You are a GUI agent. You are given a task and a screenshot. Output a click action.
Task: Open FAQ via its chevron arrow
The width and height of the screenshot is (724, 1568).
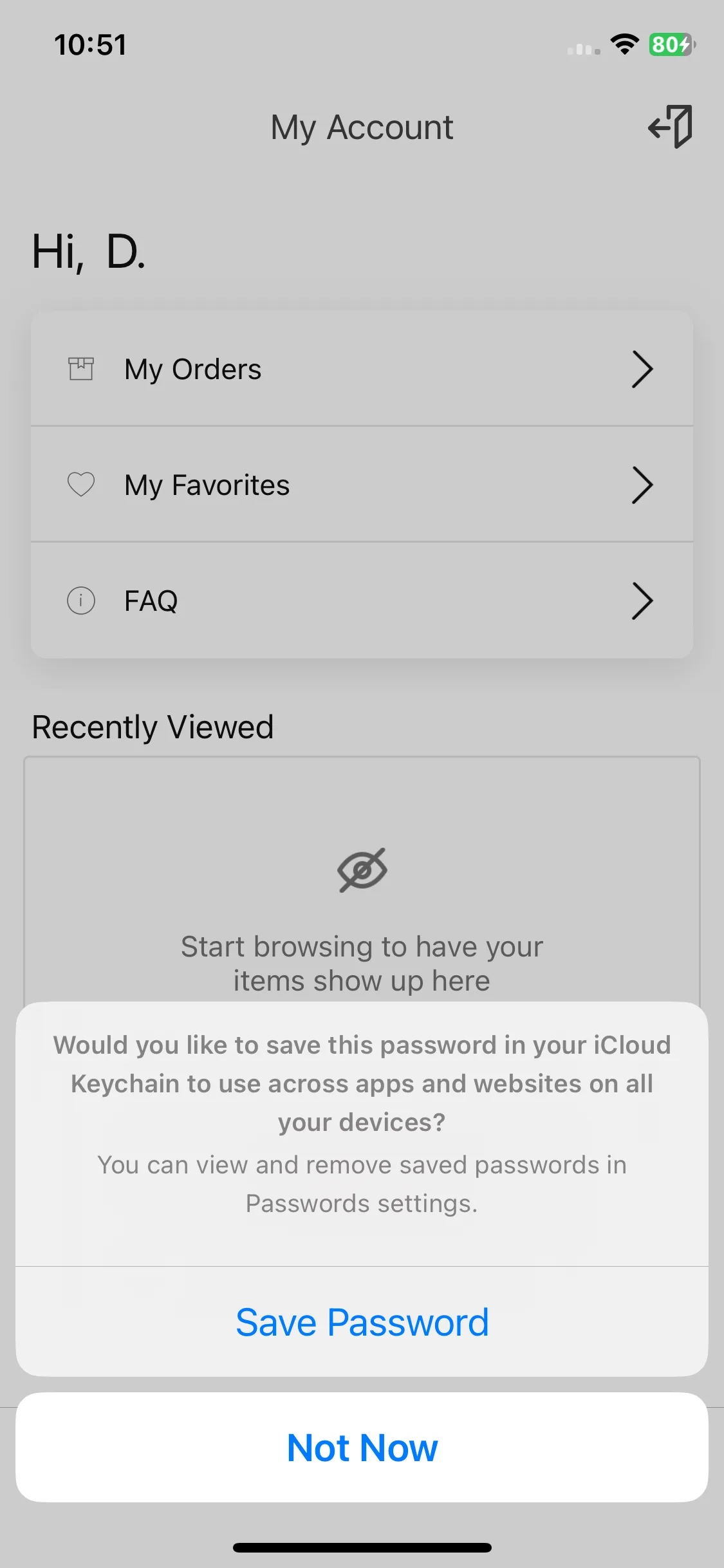642,601
